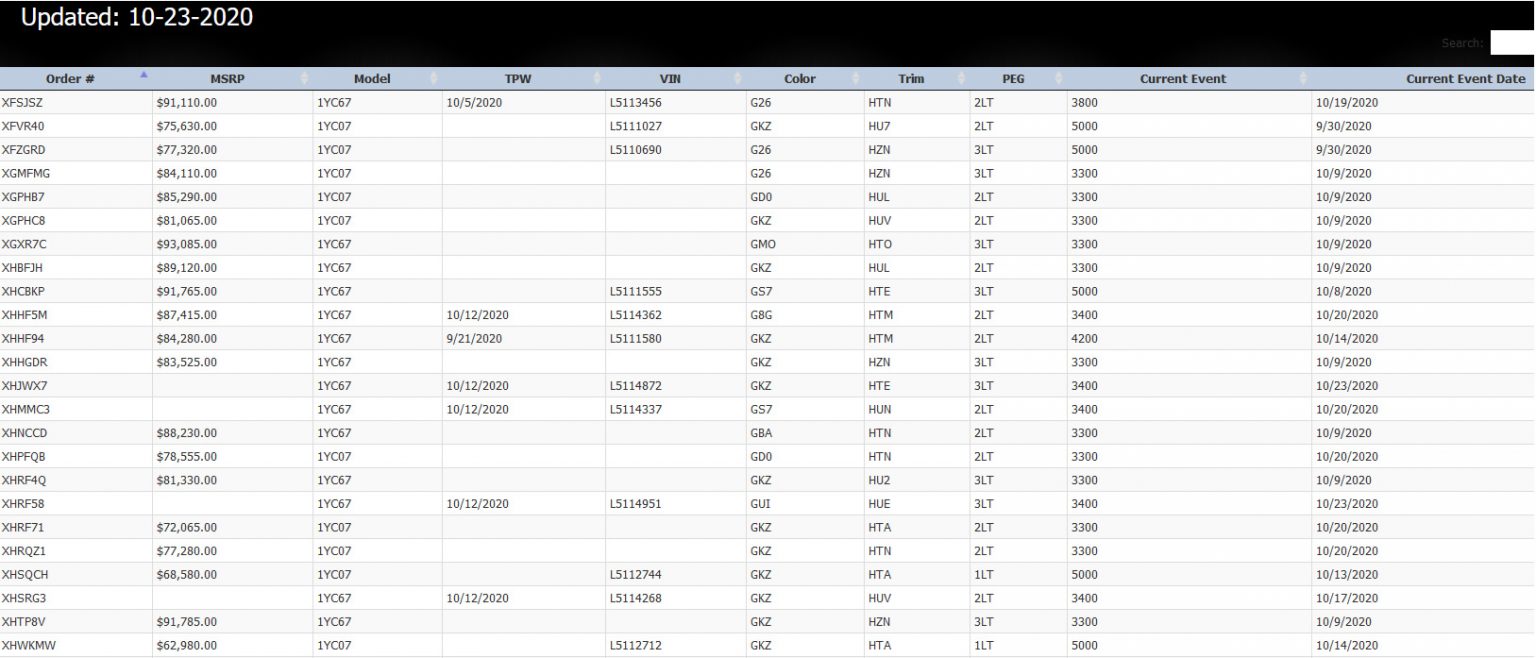Click the sort arrows icon in PEG header

[x=1059, y=79]
